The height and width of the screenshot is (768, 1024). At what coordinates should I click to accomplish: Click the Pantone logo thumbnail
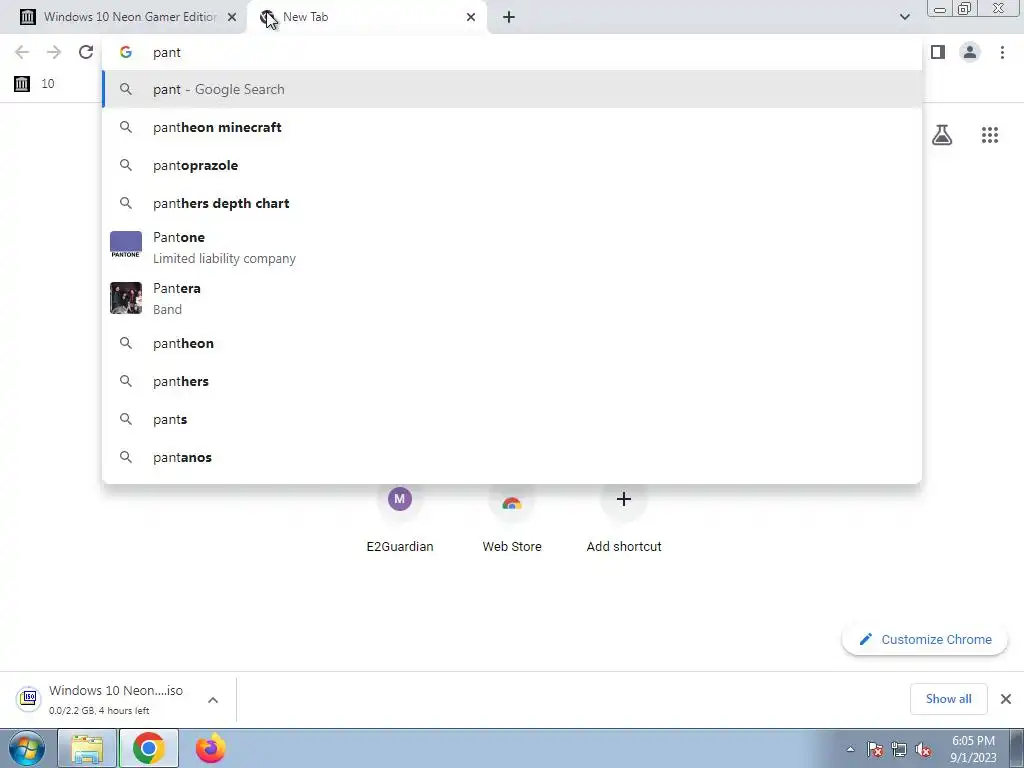click(x=125, y=247)
